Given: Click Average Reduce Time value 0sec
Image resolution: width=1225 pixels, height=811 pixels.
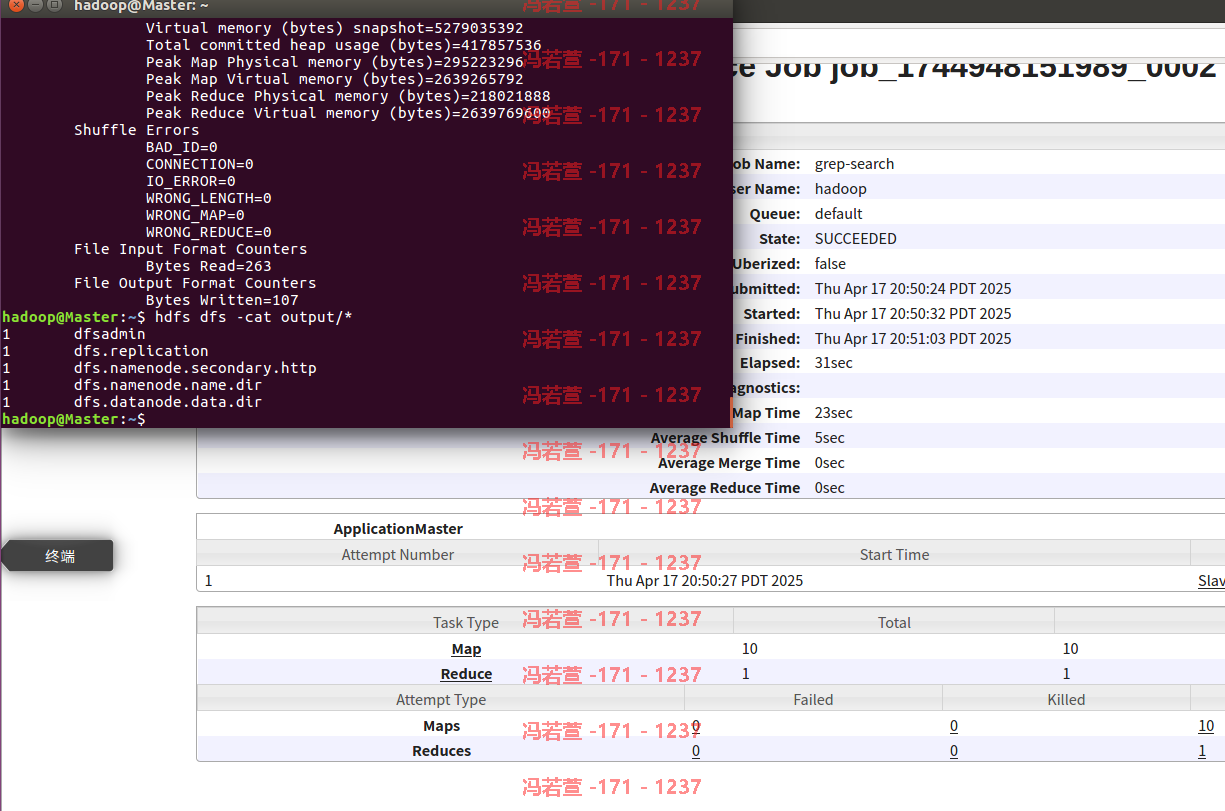Looking at the screenshot, I should click(x=830, y=488).
